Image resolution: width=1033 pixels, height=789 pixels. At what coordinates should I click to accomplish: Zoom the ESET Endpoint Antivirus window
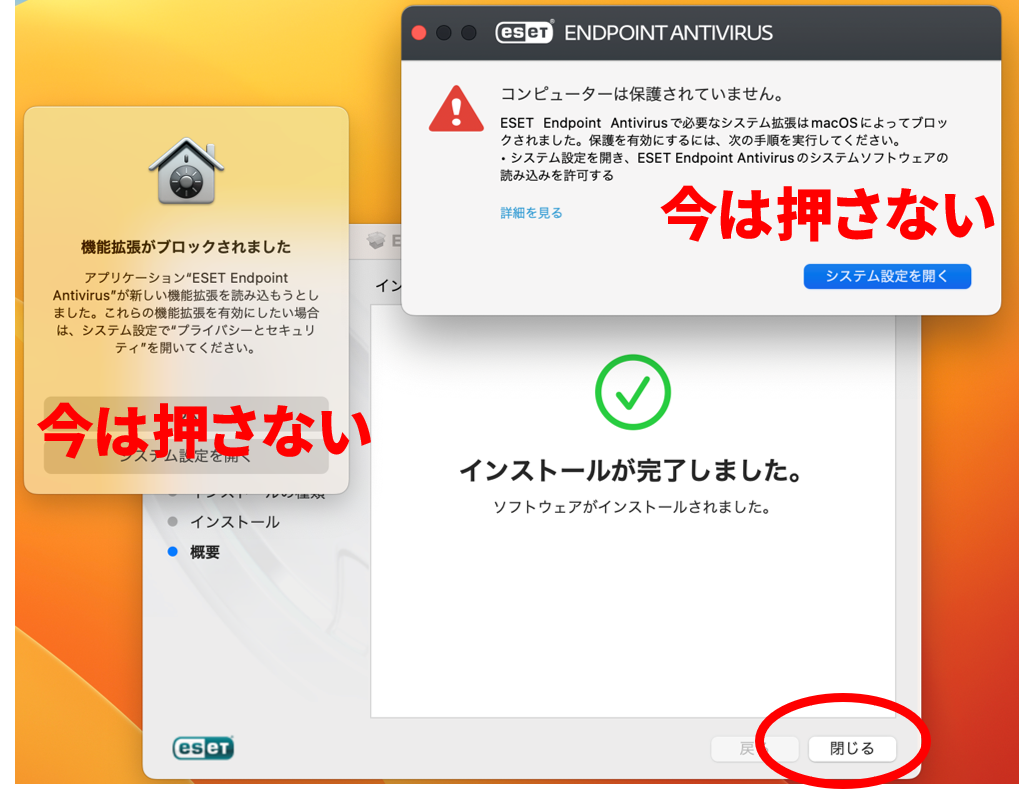click(x=468, y=33)
